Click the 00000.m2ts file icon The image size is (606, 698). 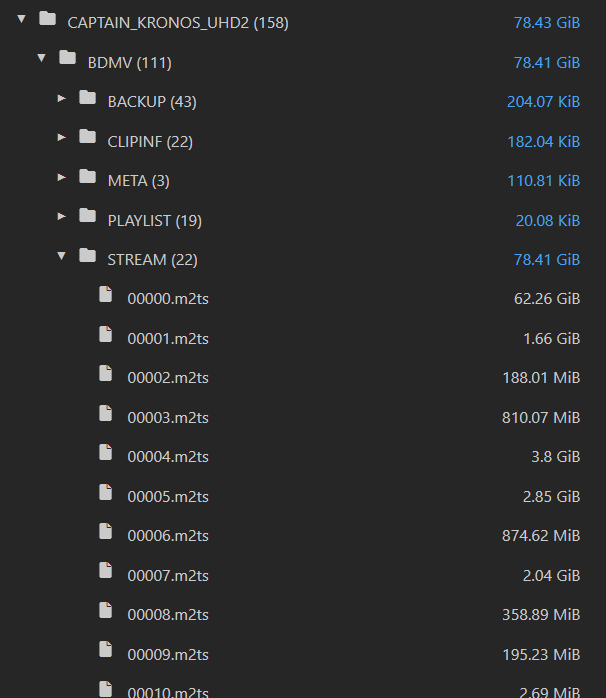pyautogui.click(x=106, y=295)
